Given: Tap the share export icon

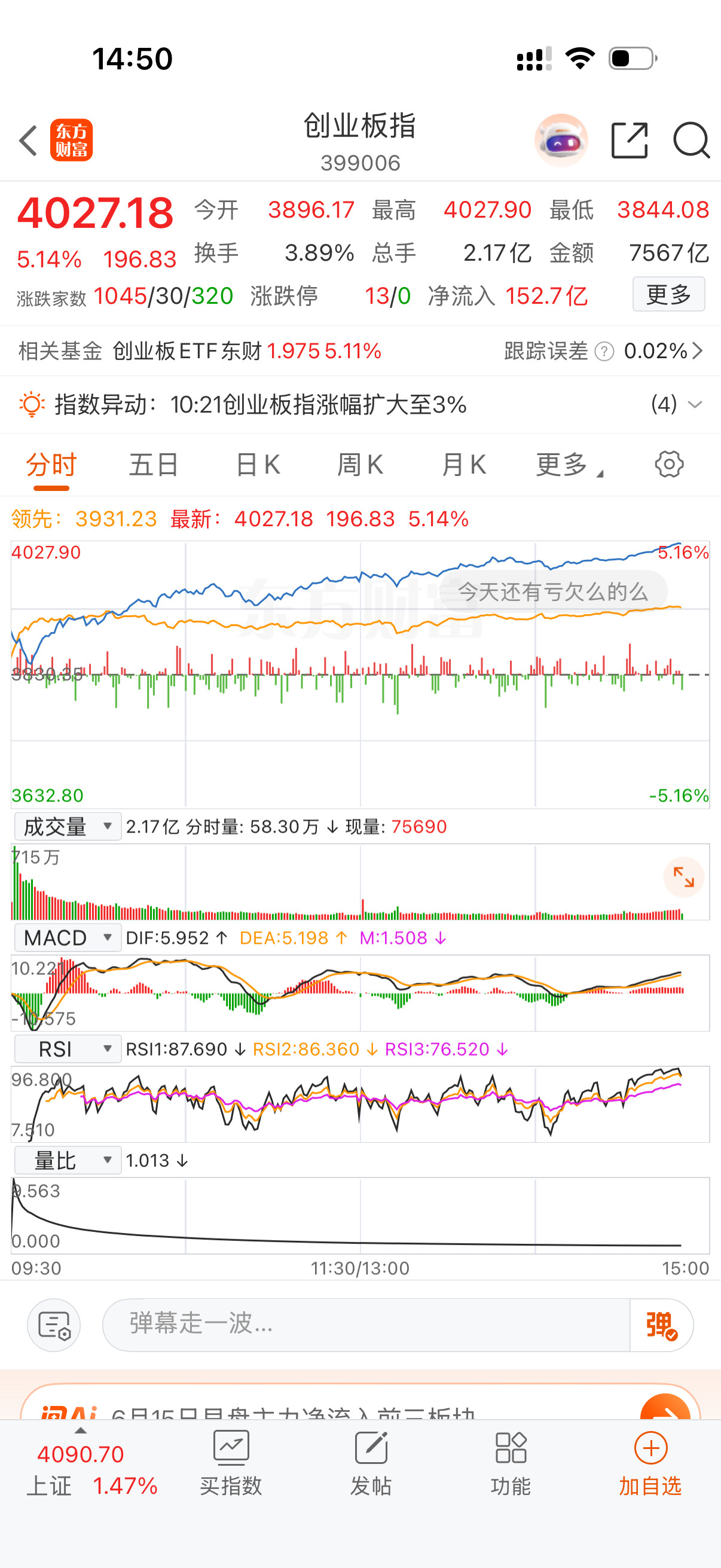Looking at the screenshot, I should (x=630, y=141).
